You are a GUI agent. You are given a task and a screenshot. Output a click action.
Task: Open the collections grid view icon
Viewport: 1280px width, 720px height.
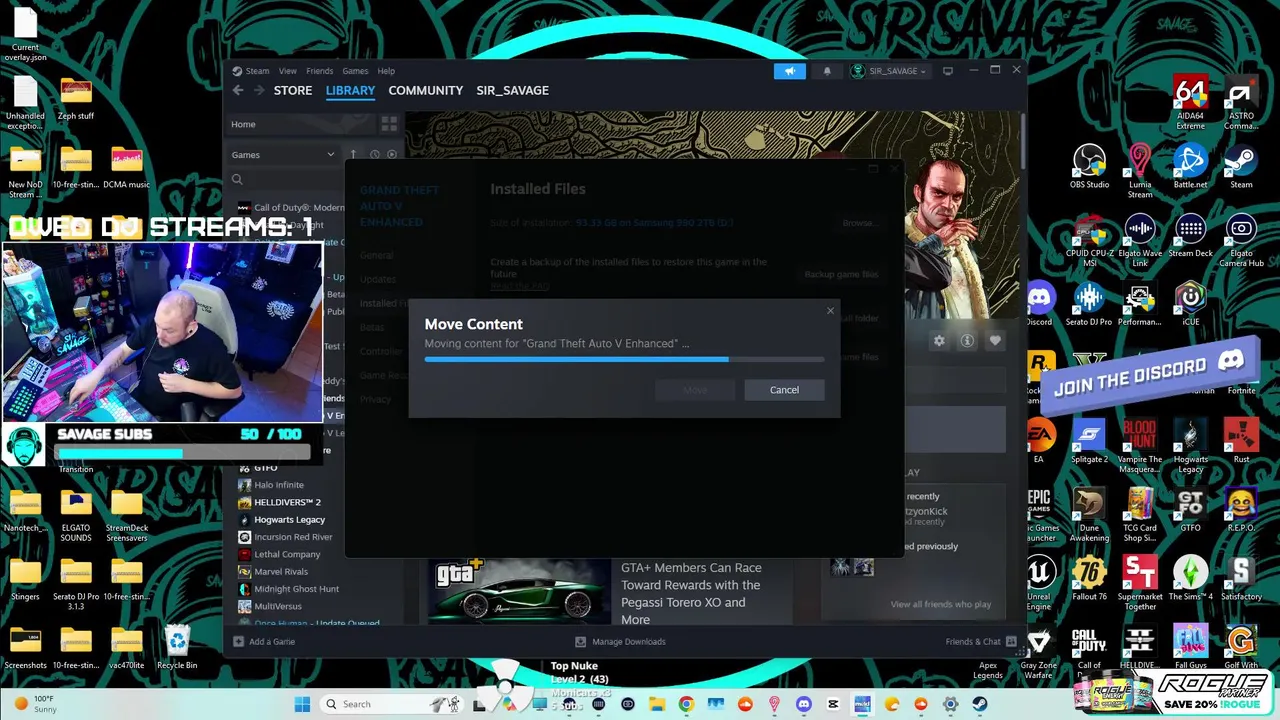coord(389,124)
